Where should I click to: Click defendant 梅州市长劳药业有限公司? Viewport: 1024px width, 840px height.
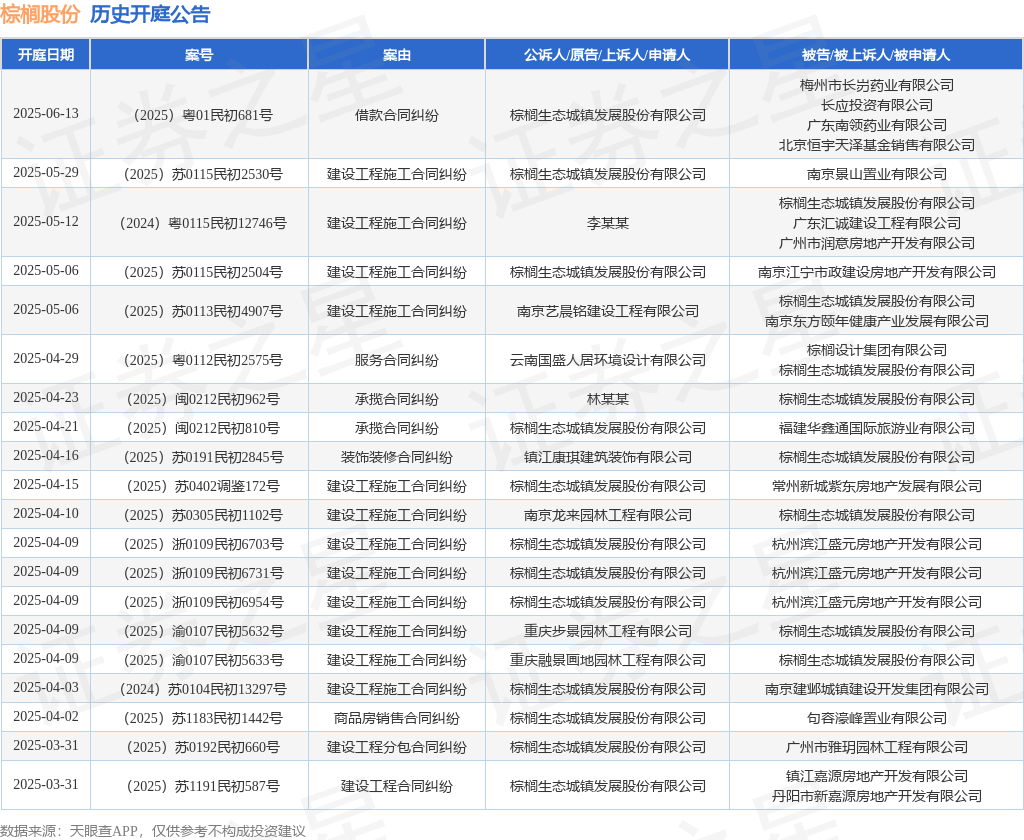click(x=876, y=85)
